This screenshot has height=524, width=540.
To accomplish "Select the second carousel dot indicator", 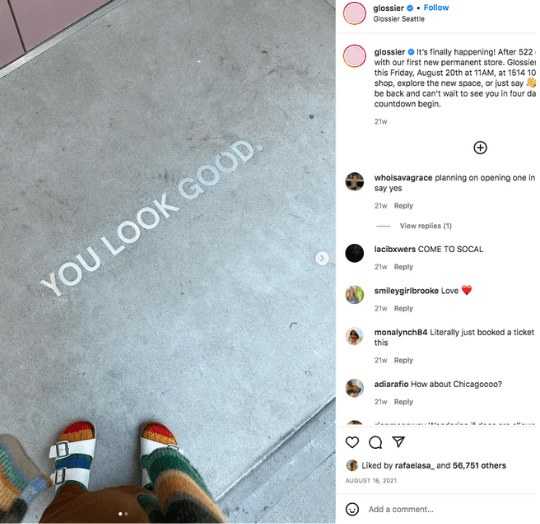I will 126,514.
